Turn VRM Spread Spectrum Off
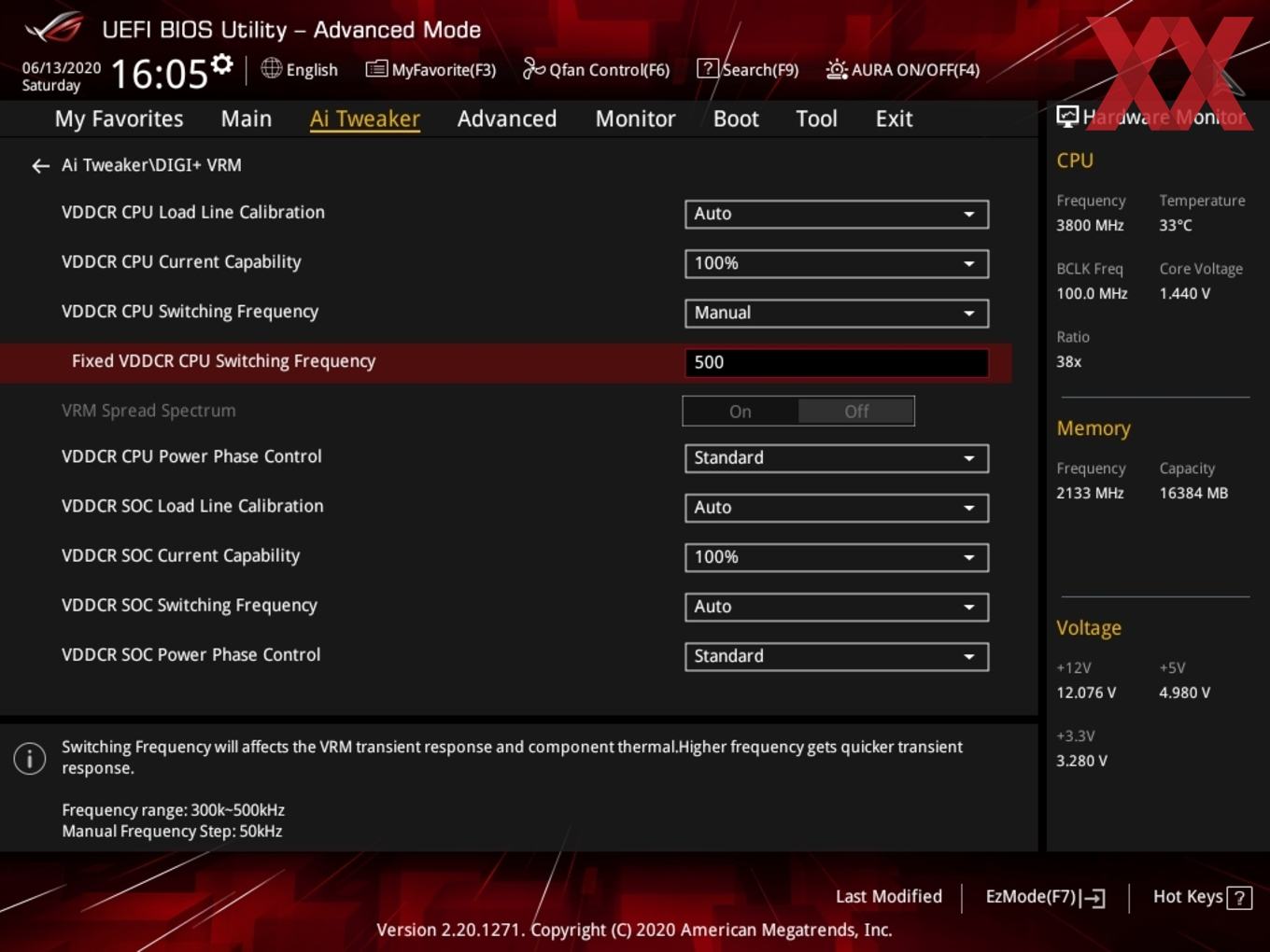Viewport: 1270px width, 952px height. 856,412
